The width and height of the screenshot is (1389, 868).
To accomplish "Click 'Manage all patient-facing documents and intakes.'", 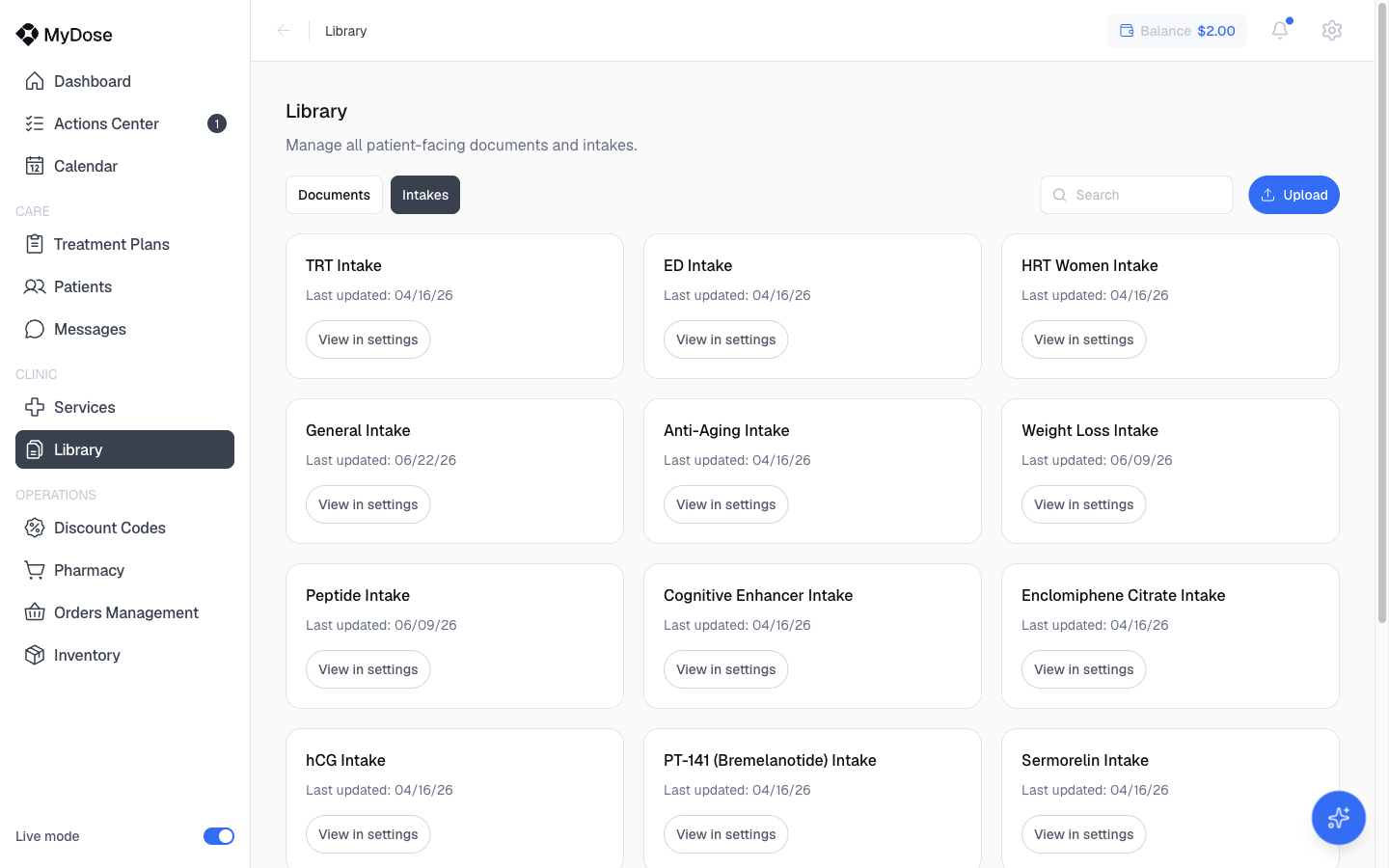I will click(461, 145).
